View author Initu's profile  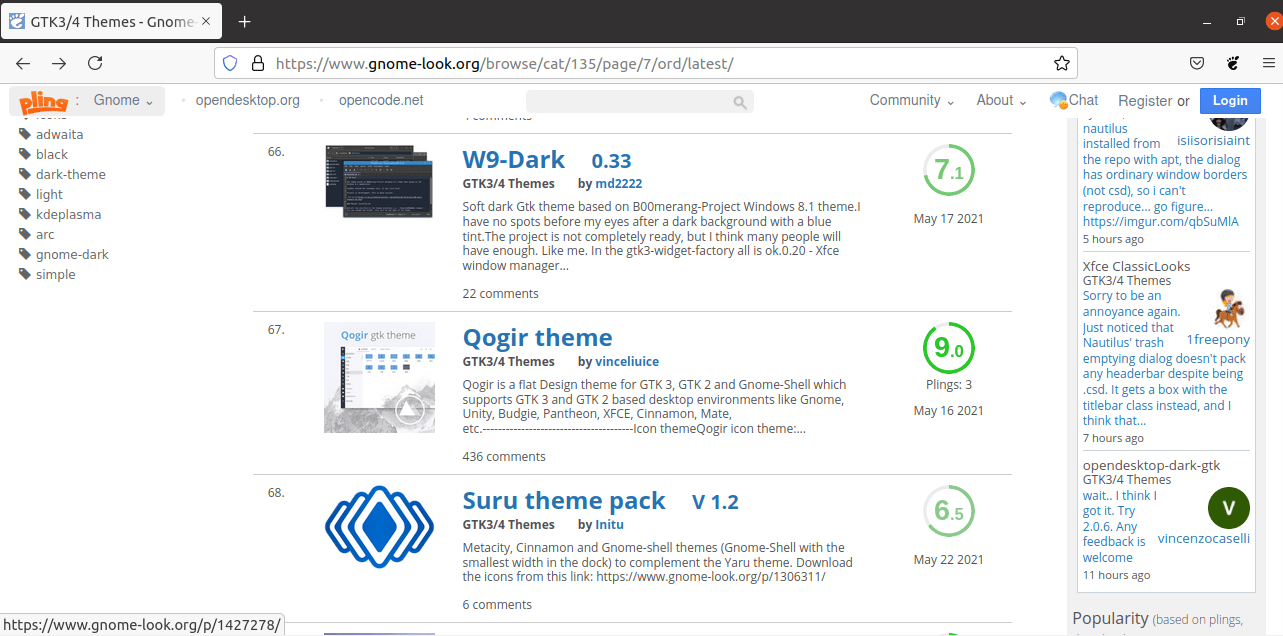point(610,524)
